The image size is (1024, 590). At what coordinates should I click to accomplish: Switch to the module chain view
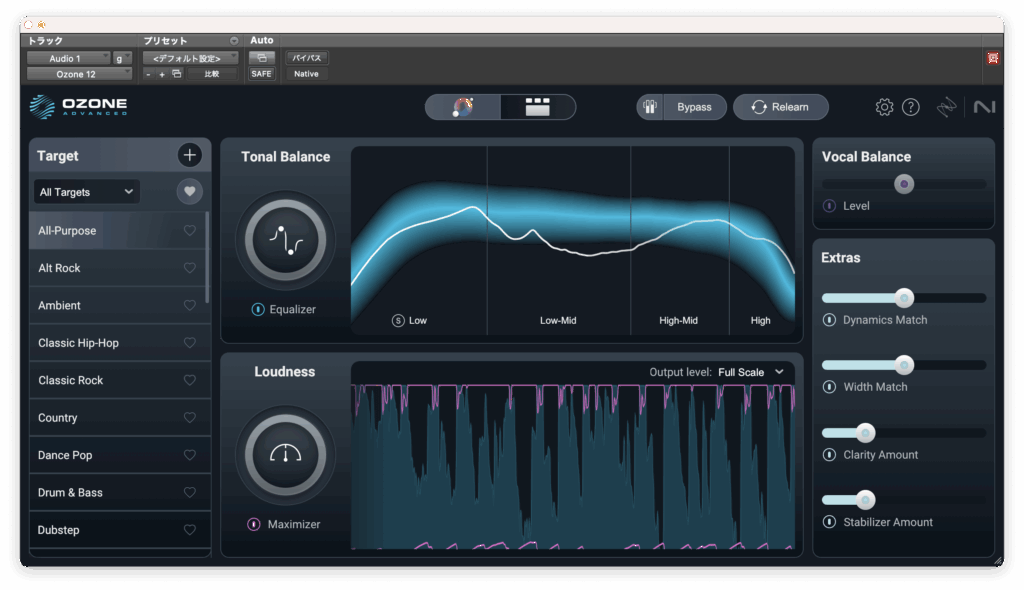tap(538, 107)
